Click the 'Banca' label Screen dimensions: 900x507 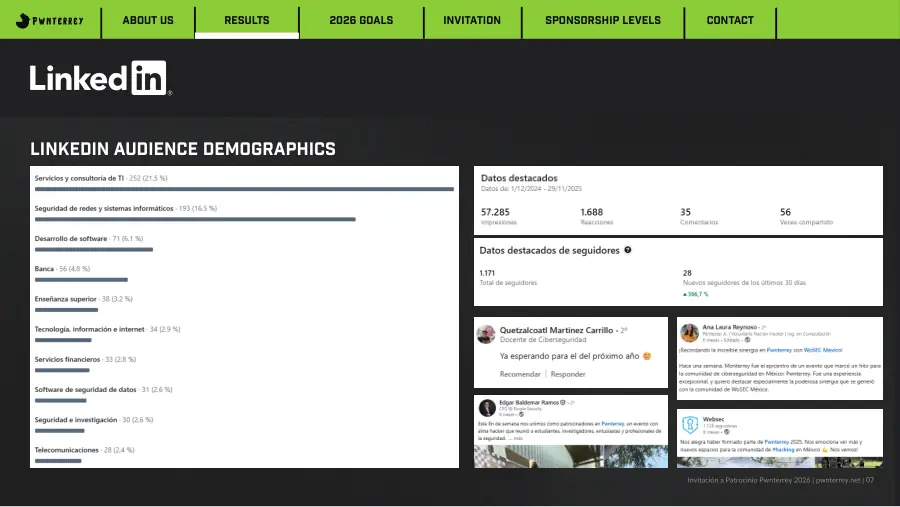click(x=44, y=269)
